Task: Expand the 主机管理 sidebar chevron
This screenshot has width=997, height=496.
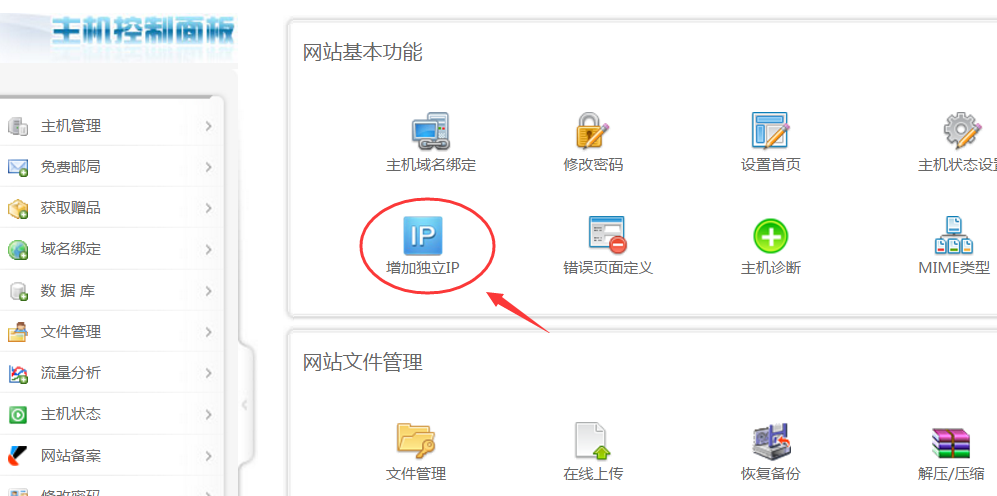Action: 208,126
